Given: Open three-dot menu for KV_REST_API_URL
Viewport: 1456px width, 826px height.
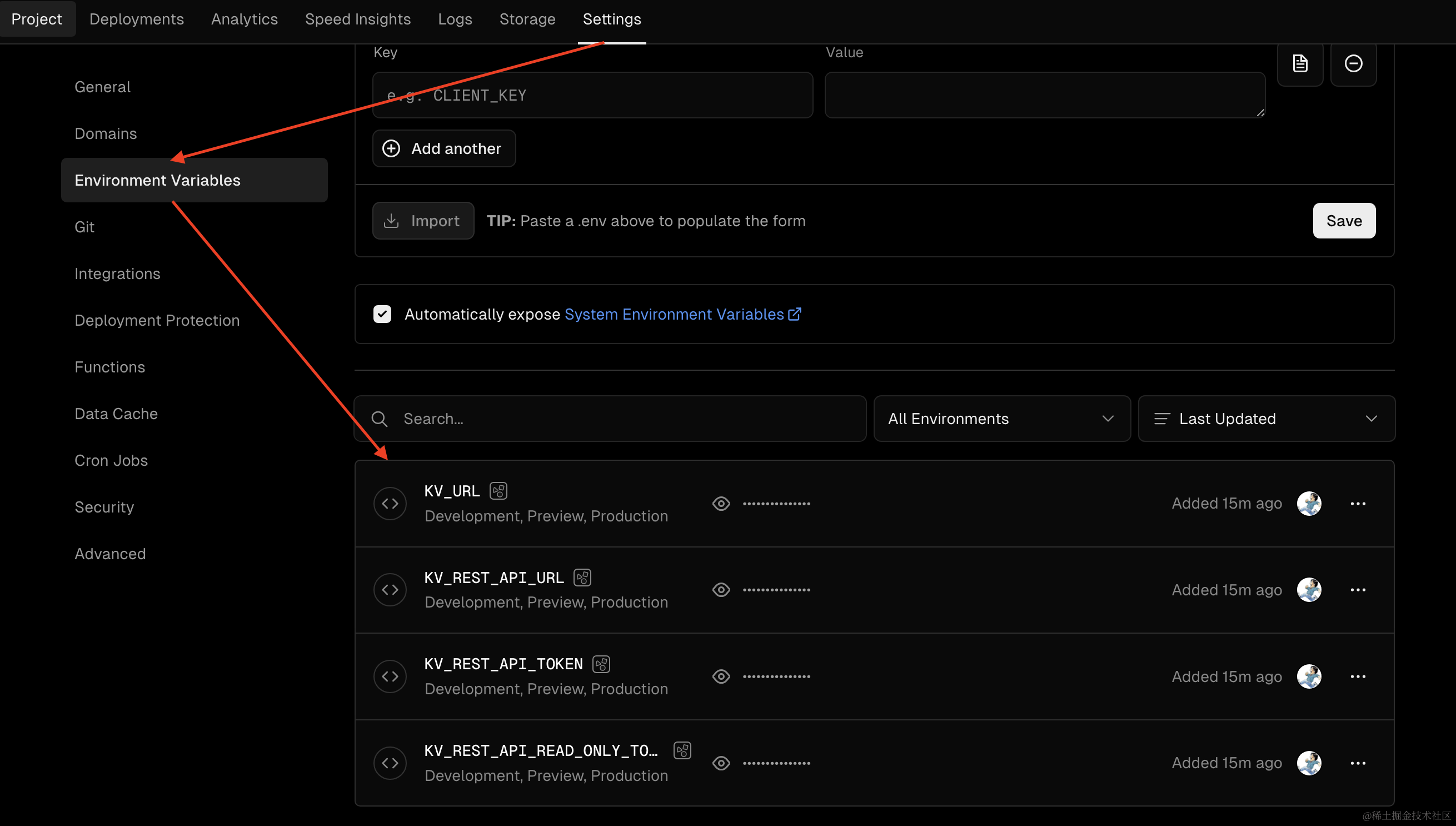Looking at the screenshot, I should 1357,590.
